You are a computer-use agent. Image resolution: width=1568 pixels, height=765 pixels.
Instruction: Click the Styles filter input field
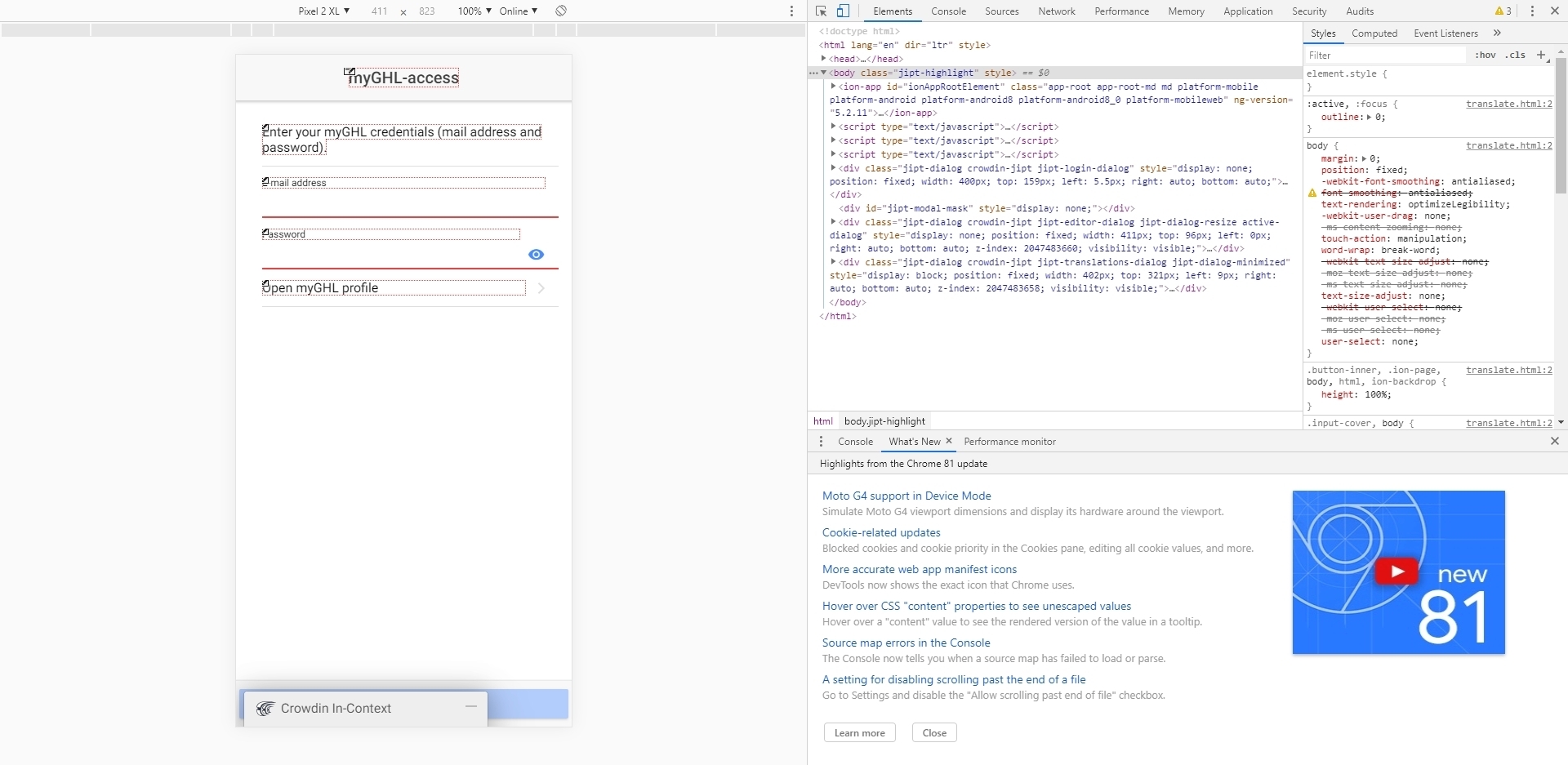[x=1385, y=55]
